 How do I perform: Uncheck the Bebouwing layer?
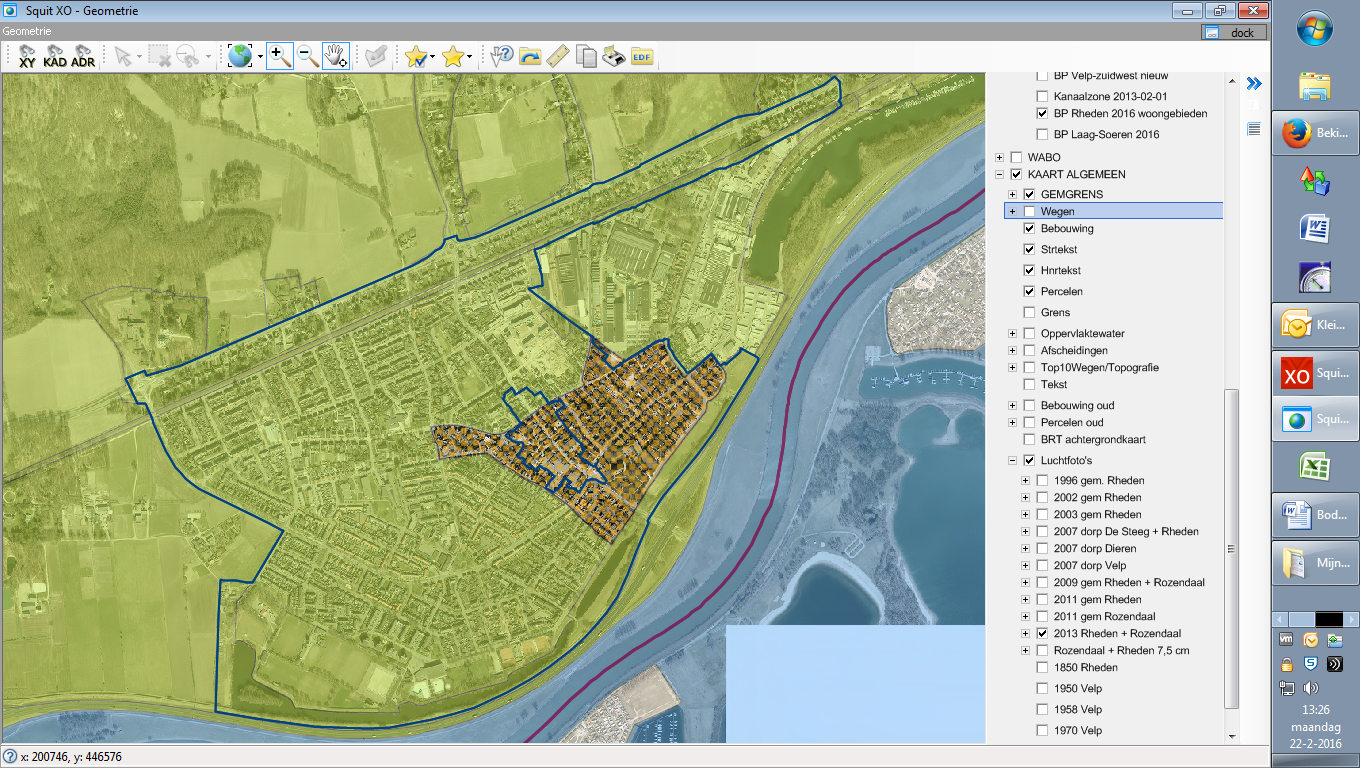tap(1029, 229)
